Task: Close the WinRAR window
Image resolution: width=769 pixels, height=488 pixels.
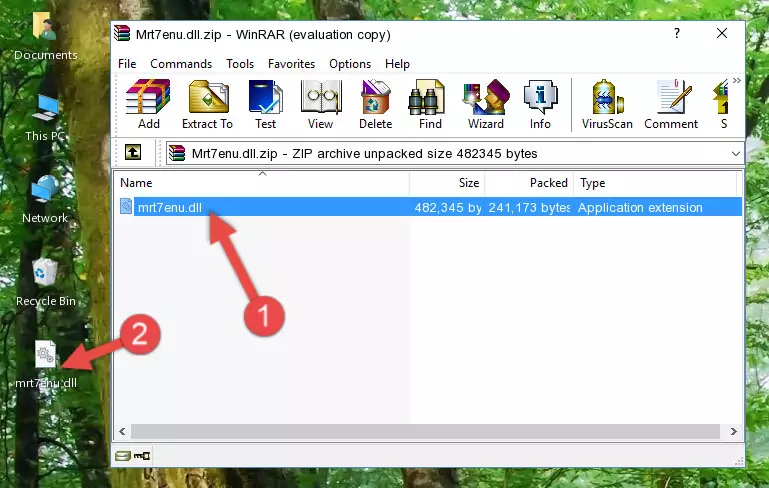Action: pos(722,33)
